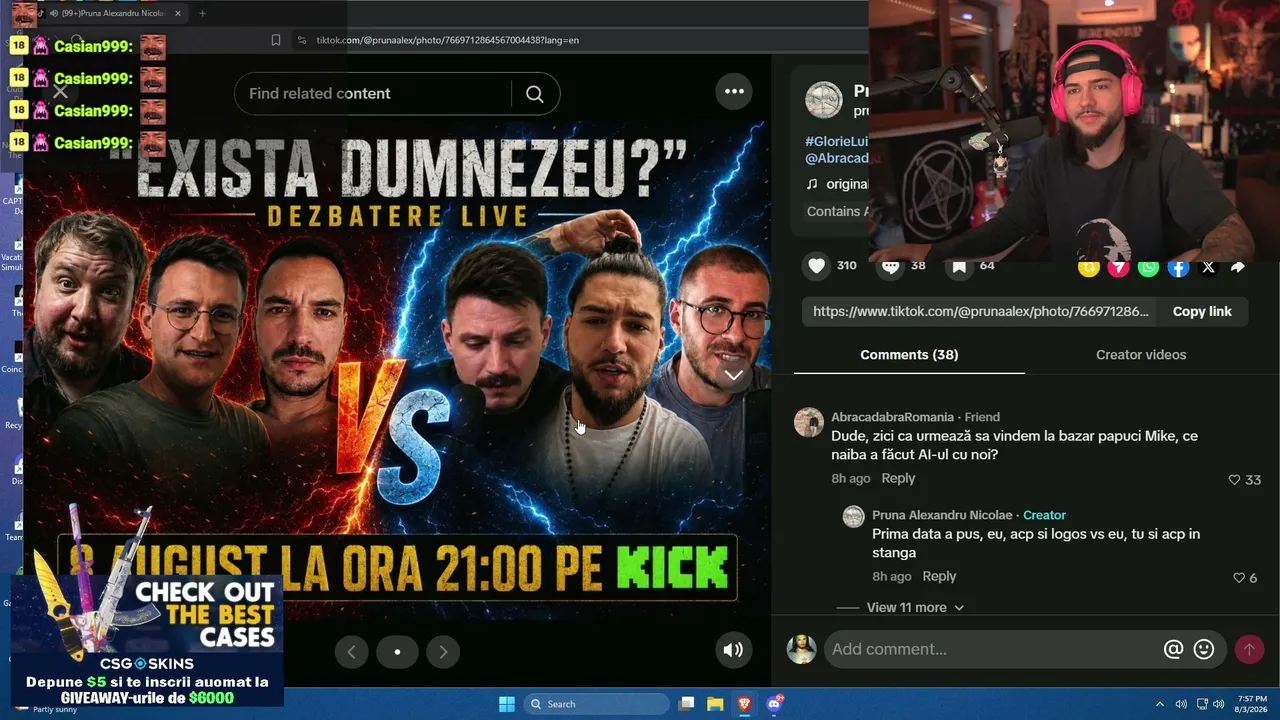
Task: Open the Windows Start menu
Action: tap(506, 704)
